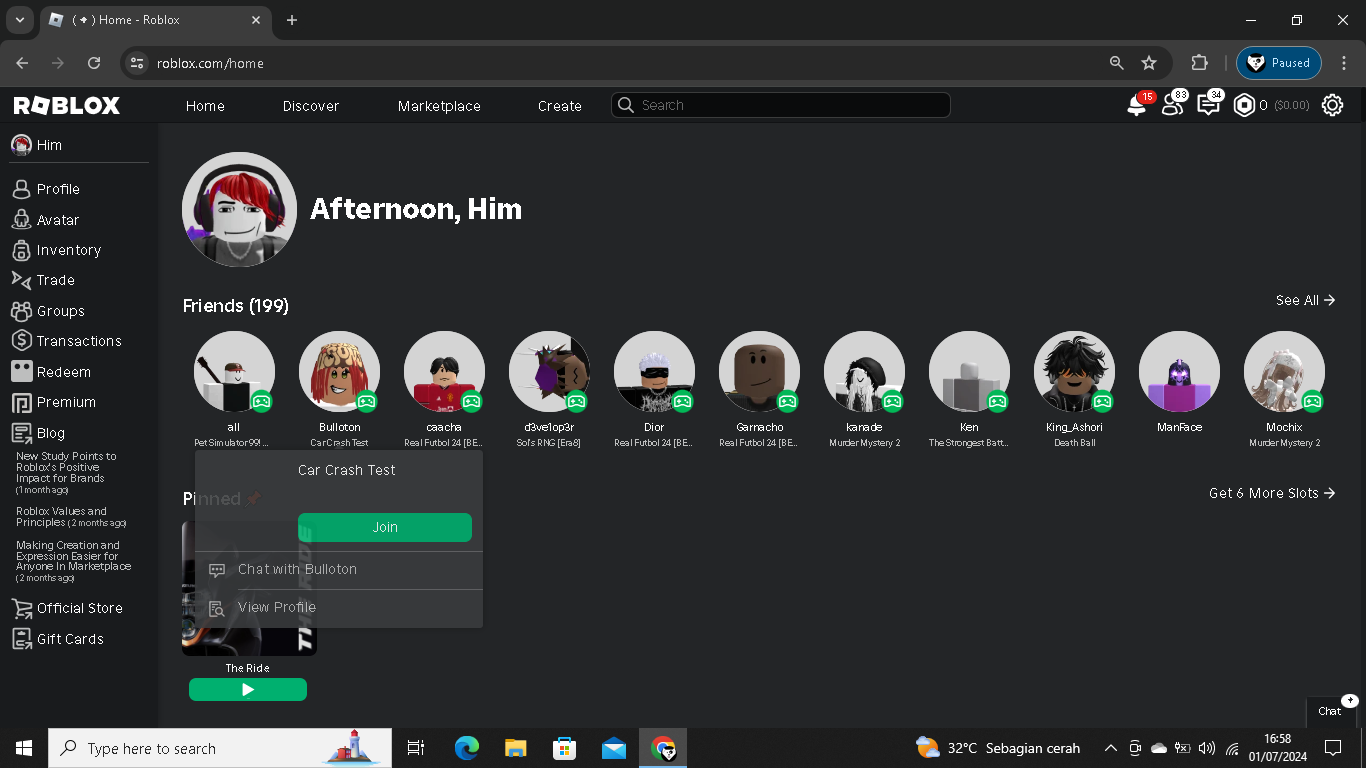Open friend Bulloton's avatar
The image size is (1366, 768).
coord(339,372)
